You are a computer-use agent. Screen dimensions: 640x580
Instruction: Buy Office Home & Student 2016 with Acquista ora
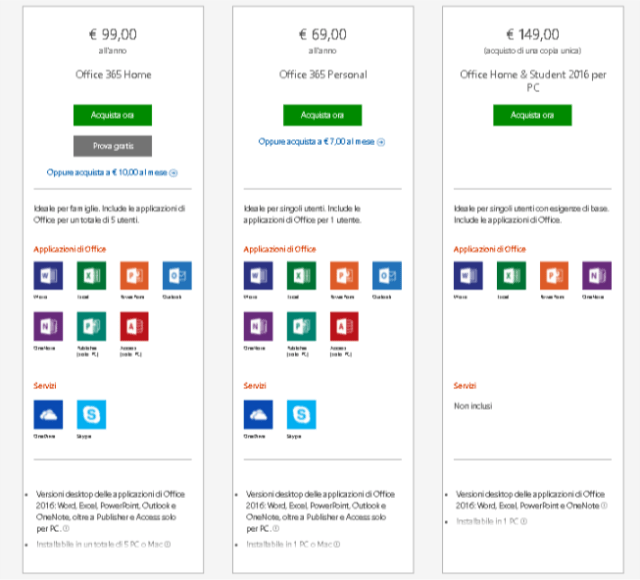[532, 115]
